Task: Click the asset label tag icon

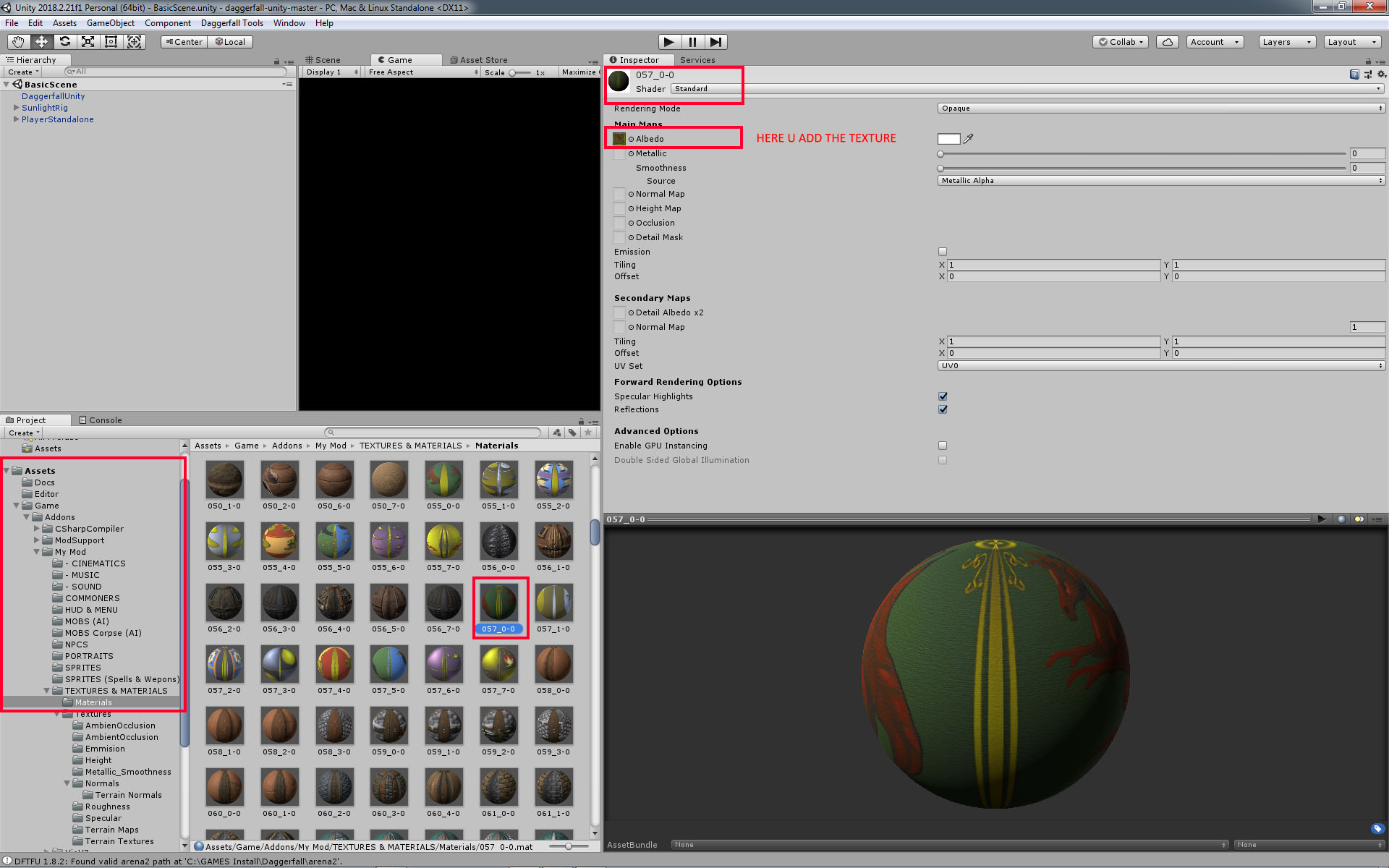Action: (x=1377, y=828)
